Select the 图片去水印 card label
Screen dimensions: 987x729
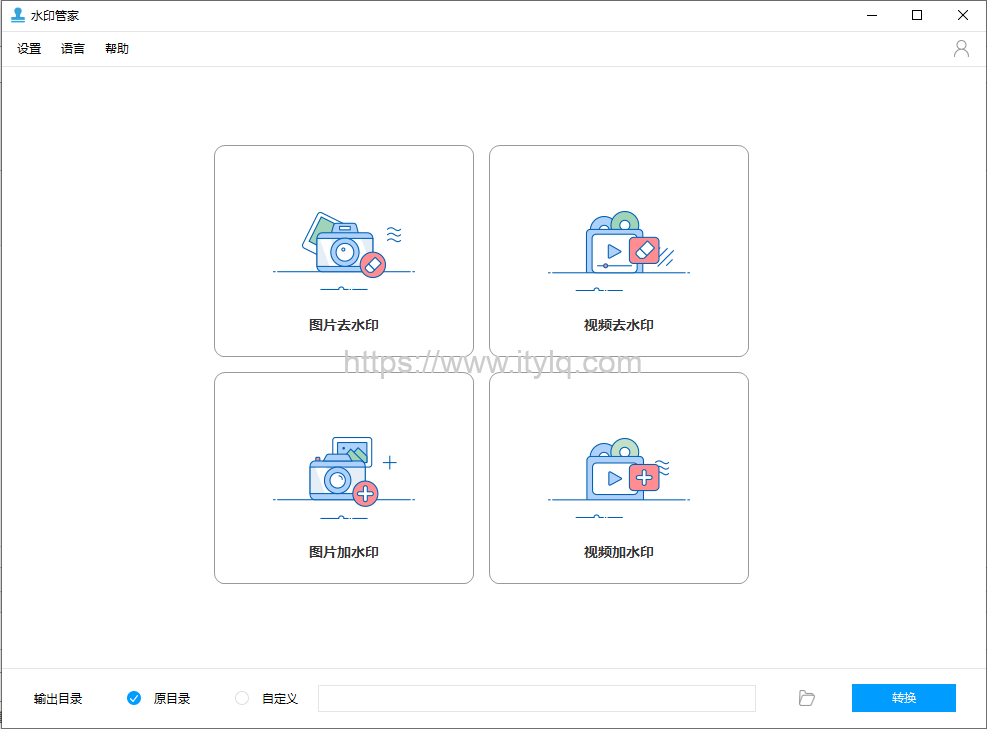pyautogui.click(x=344, y=325)
